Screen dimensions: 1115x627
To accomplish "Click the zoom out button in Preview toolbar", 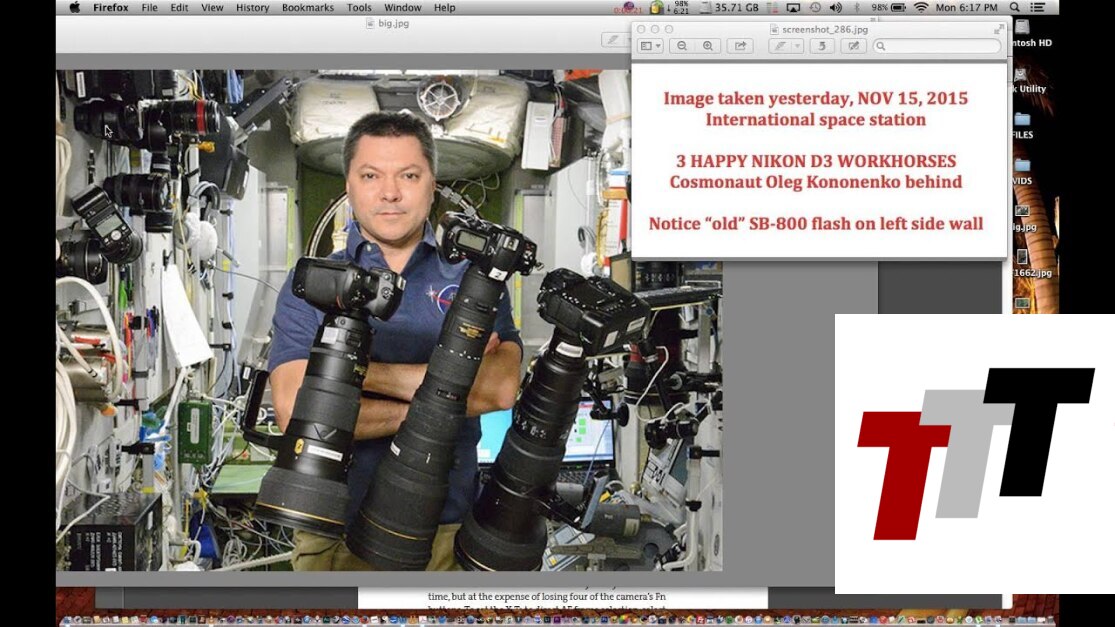I will [x=682, y=46].
